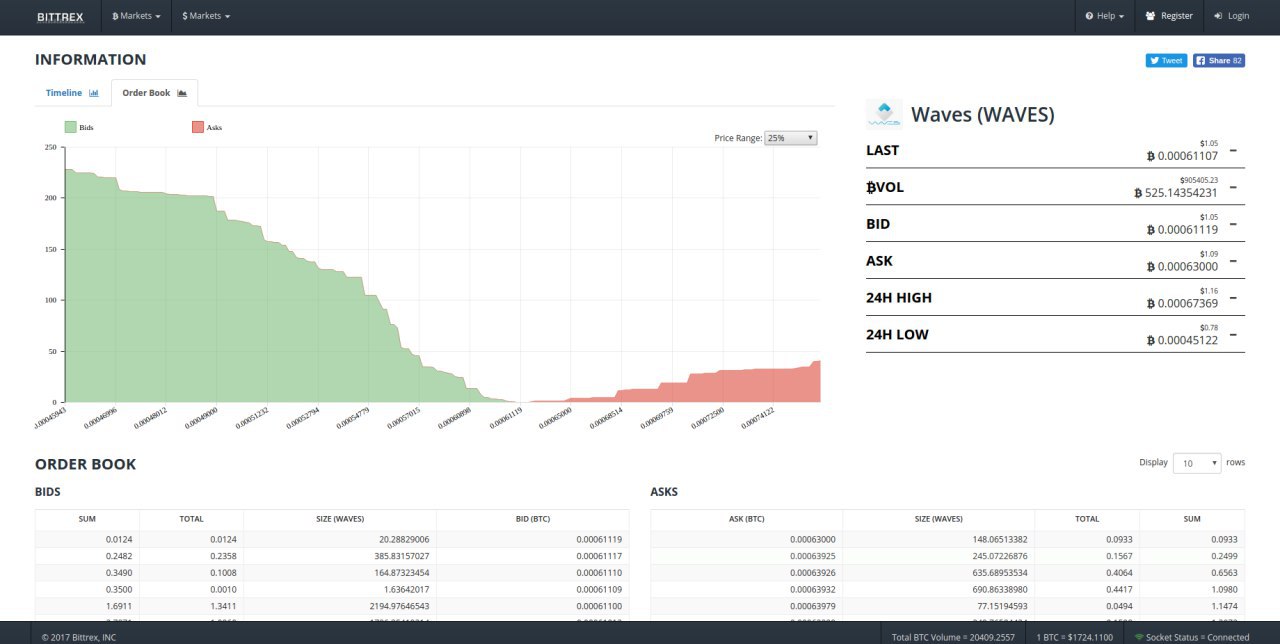Image resolution: width=1280 pixels, height=644 pixels.
Task: Click the Bids TOTAL column header
Action: (x=191, y=519)
